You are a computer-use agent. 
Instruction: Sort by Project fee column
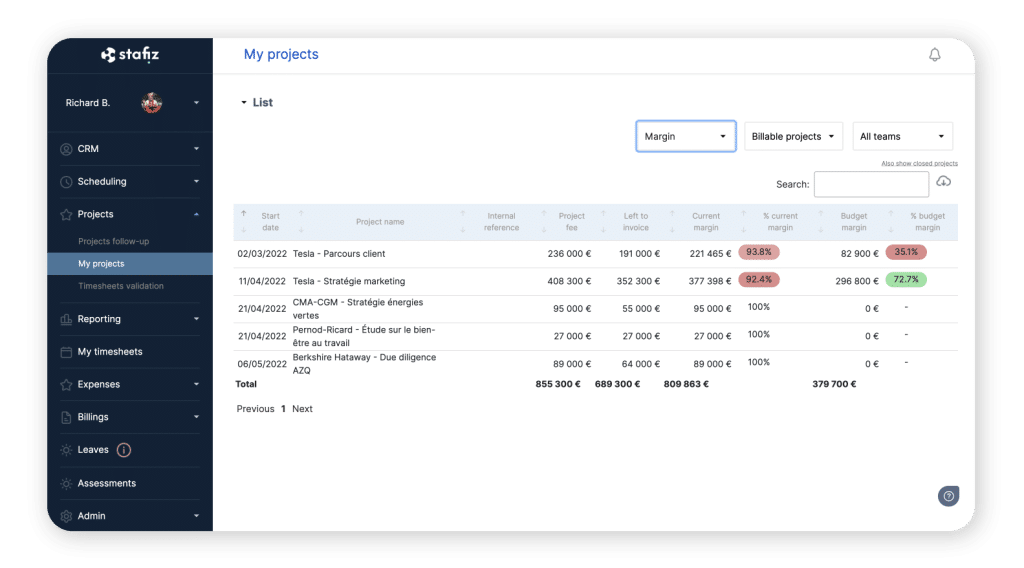571,222
